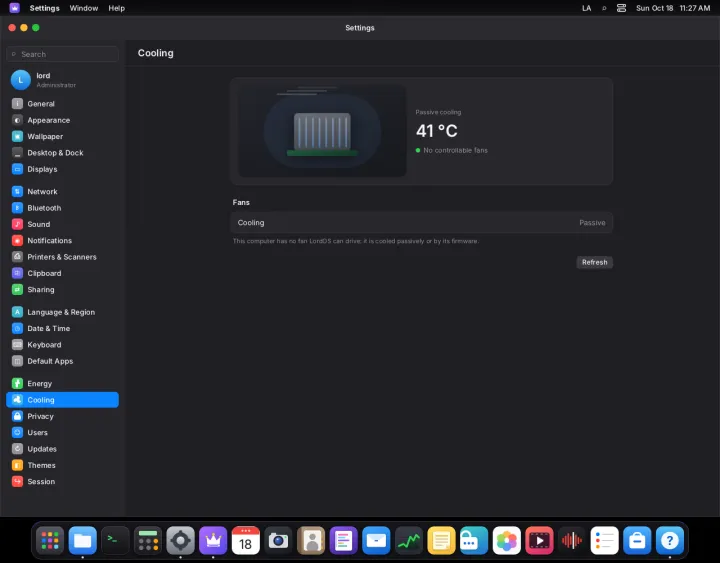This screenshot has width=720, height=563.
Task: Click the lord Administrator profile
Action: (62, 80)
